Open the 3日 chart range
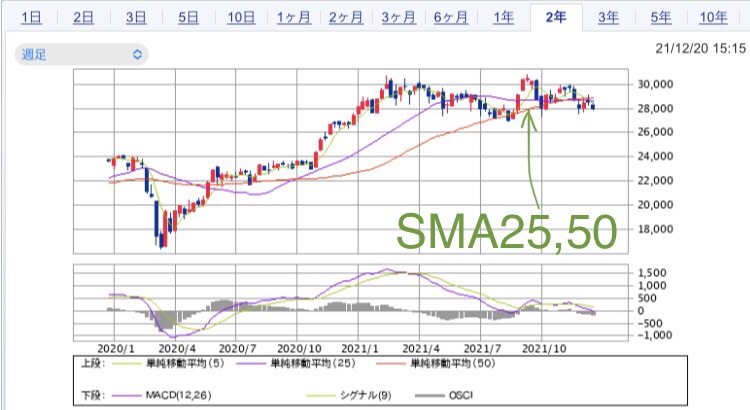 click(136, 18)
